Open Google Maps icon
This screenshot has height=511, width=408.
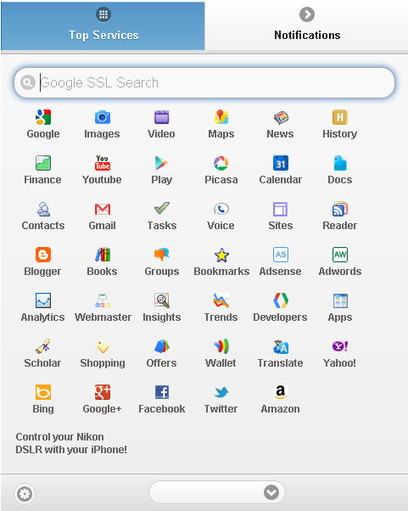click(x=221, y=117)
